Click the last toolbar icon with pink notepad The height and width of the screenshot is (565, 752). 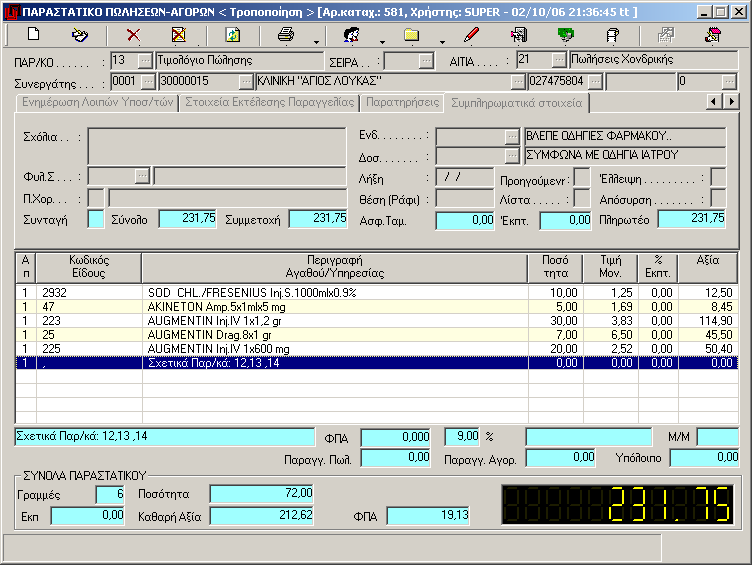click(713, 35)
